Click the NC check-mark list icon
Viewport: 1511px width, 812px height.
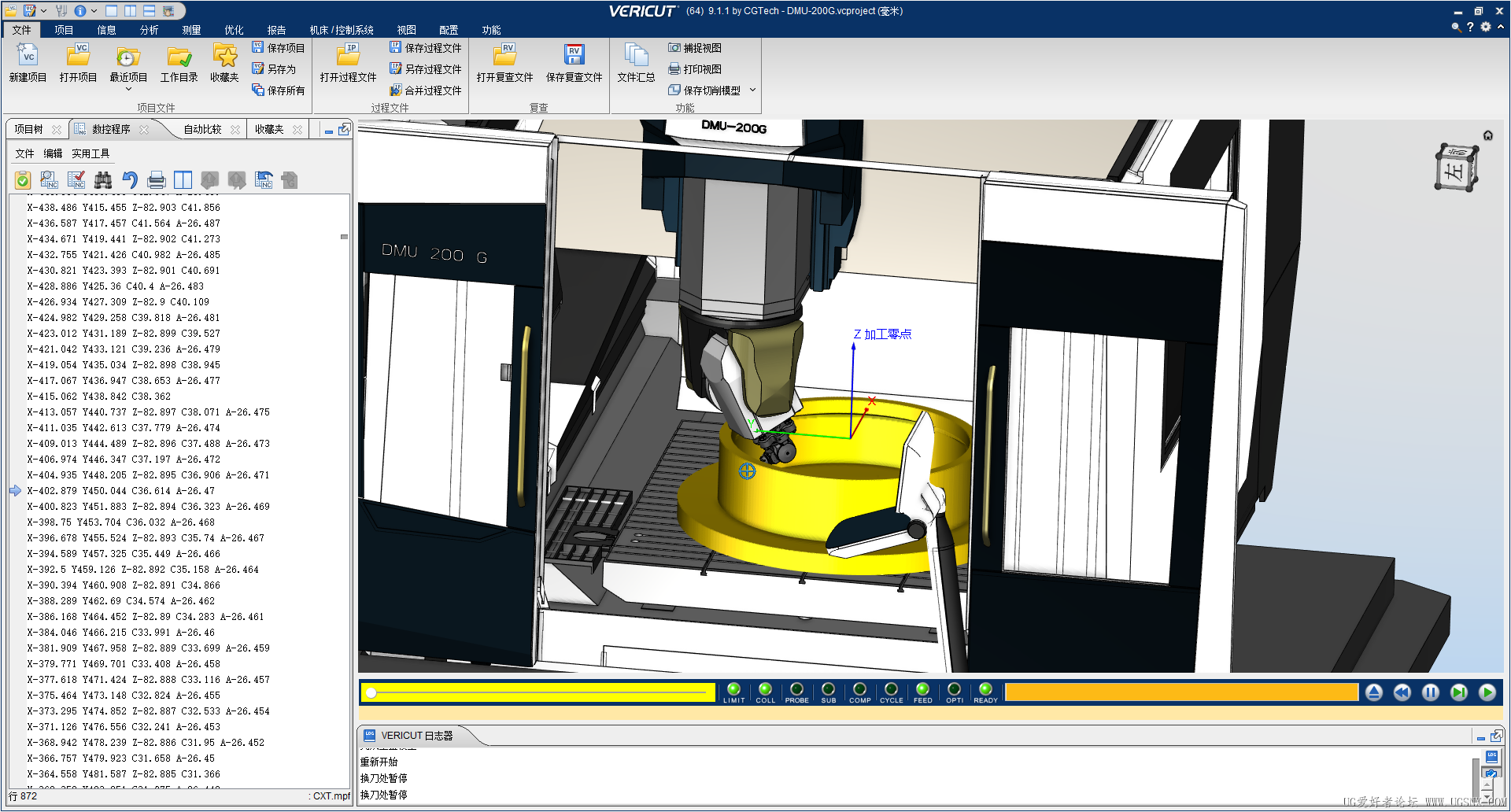point(76,180)
